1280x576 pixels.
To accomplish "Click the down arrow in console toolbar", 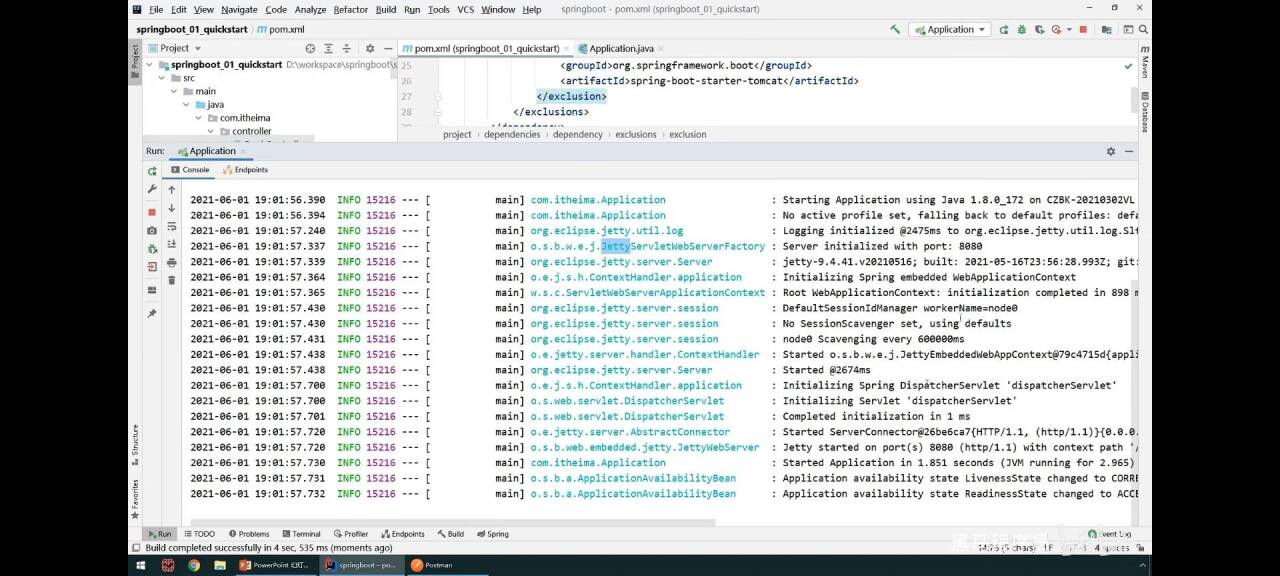I will (171, 208).
